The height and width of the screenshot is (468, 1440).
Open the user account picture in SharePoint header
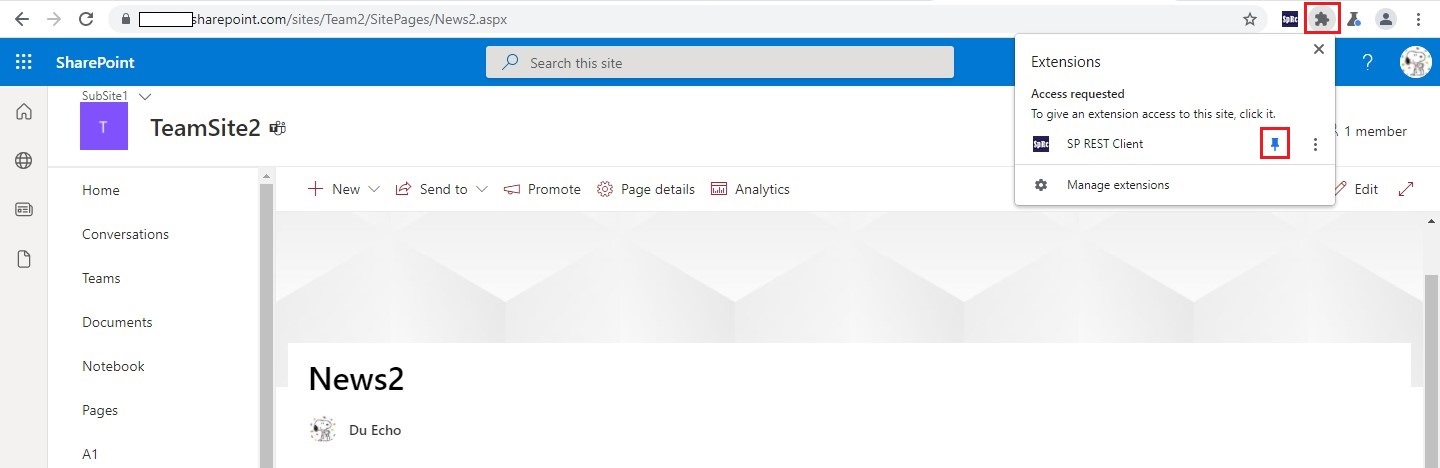point(1415,62)
